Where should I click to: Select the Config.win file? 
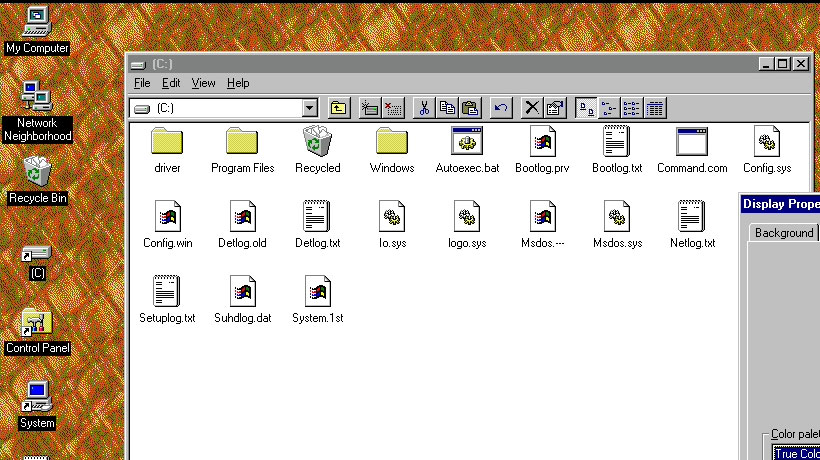point(167,225)
